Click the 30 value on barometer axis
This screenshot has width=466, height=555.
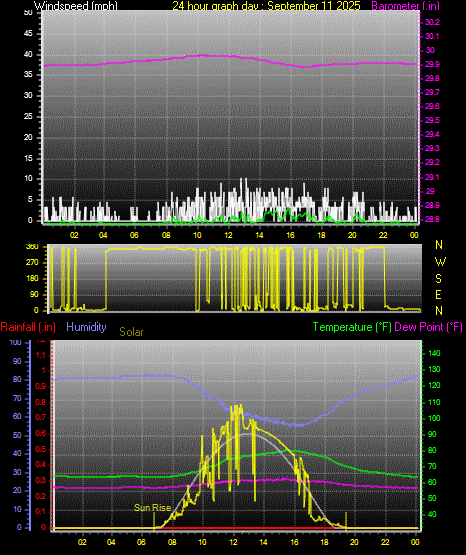tap(430, 50)
